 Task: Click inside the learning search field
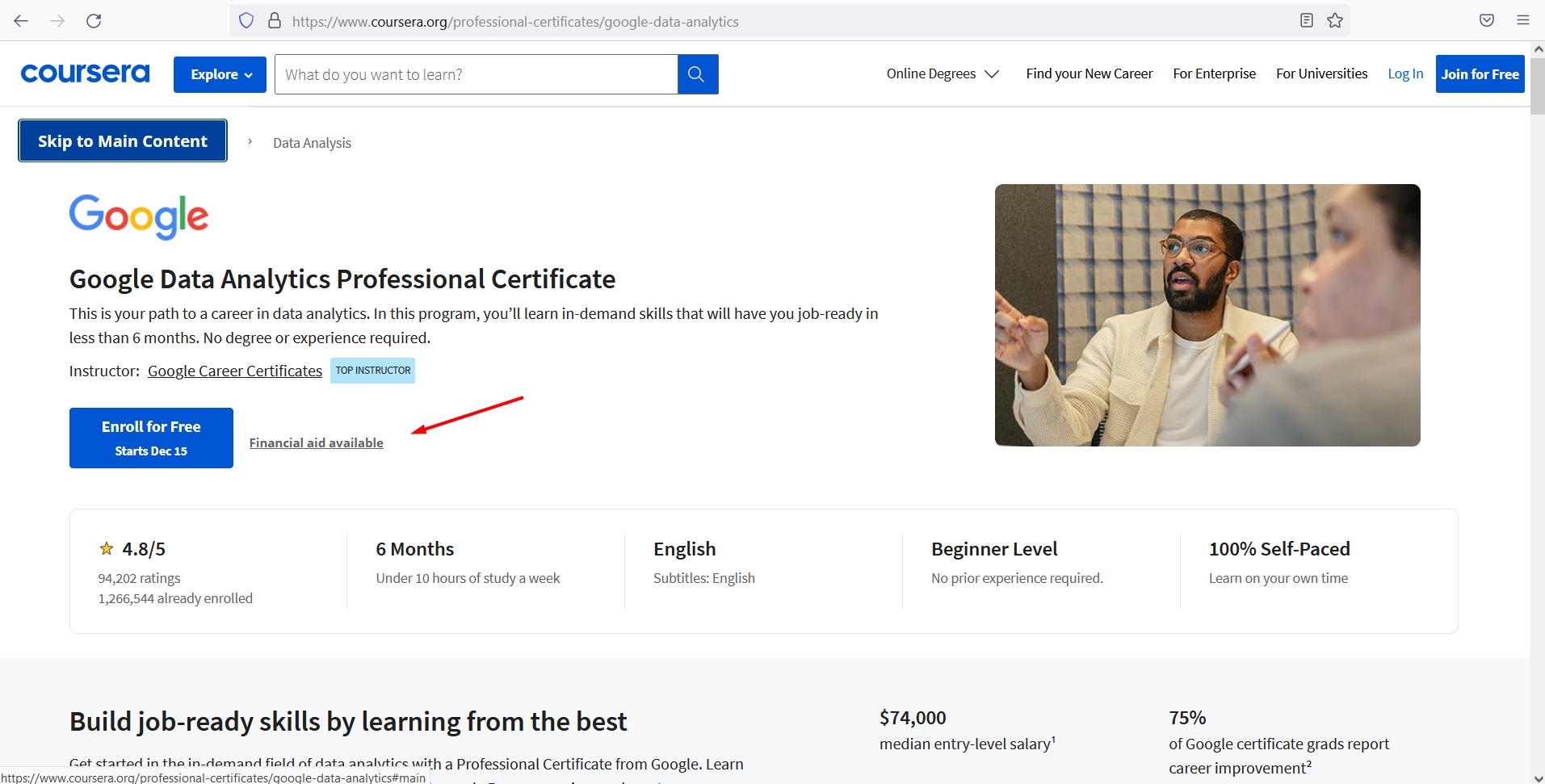pyautogui.click(x=477, y=73)
